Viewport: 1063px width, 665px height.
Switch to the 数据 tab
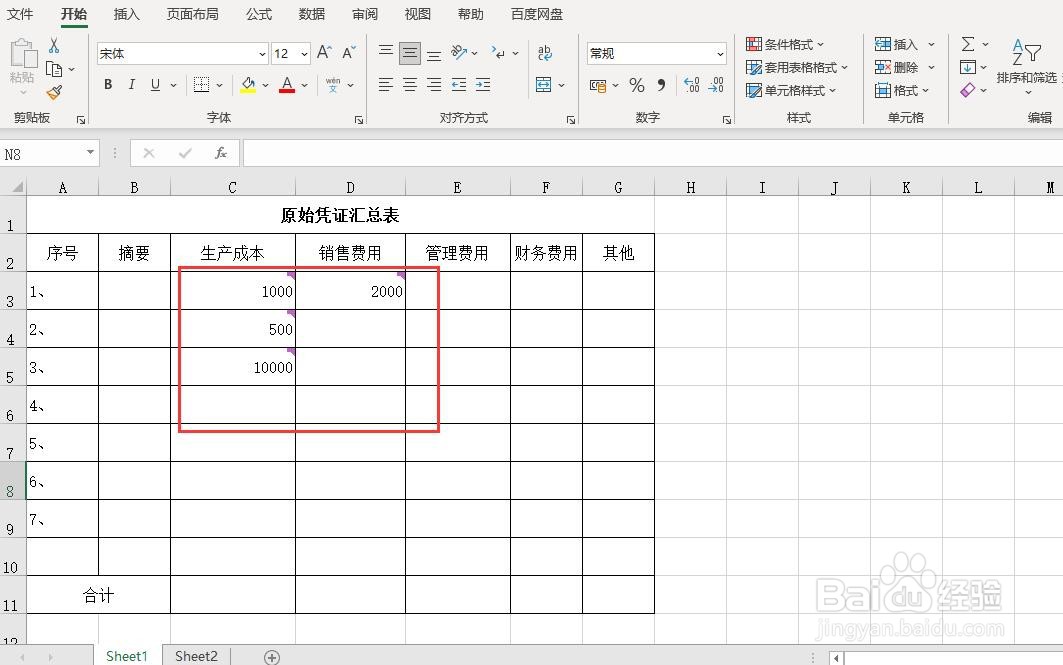coord(312,14)
